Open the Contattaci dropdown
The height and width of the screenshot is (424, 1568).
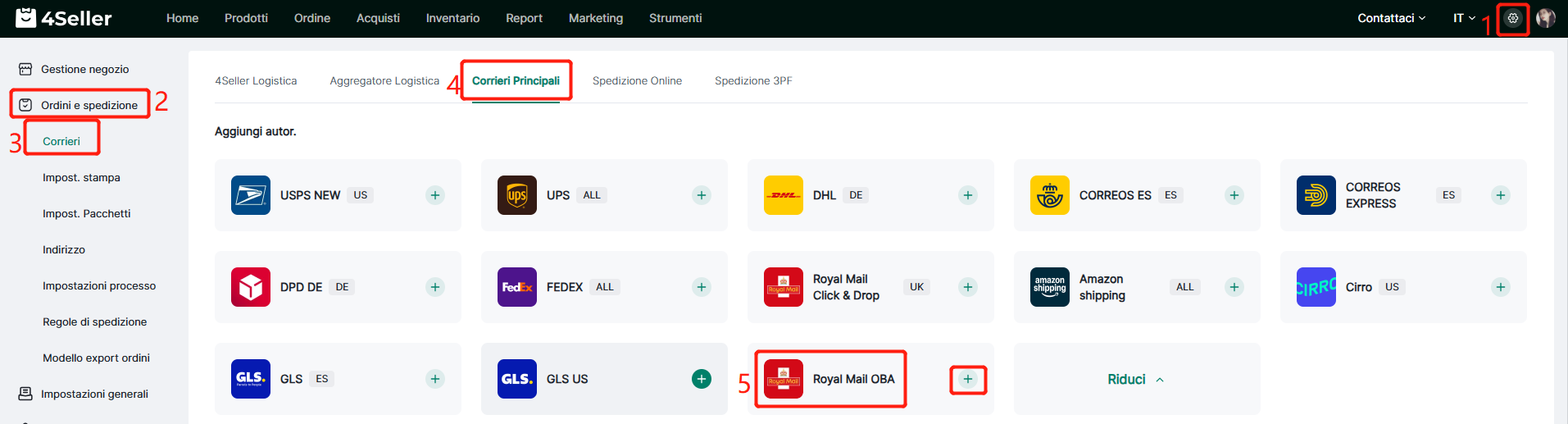[1391, 18]
